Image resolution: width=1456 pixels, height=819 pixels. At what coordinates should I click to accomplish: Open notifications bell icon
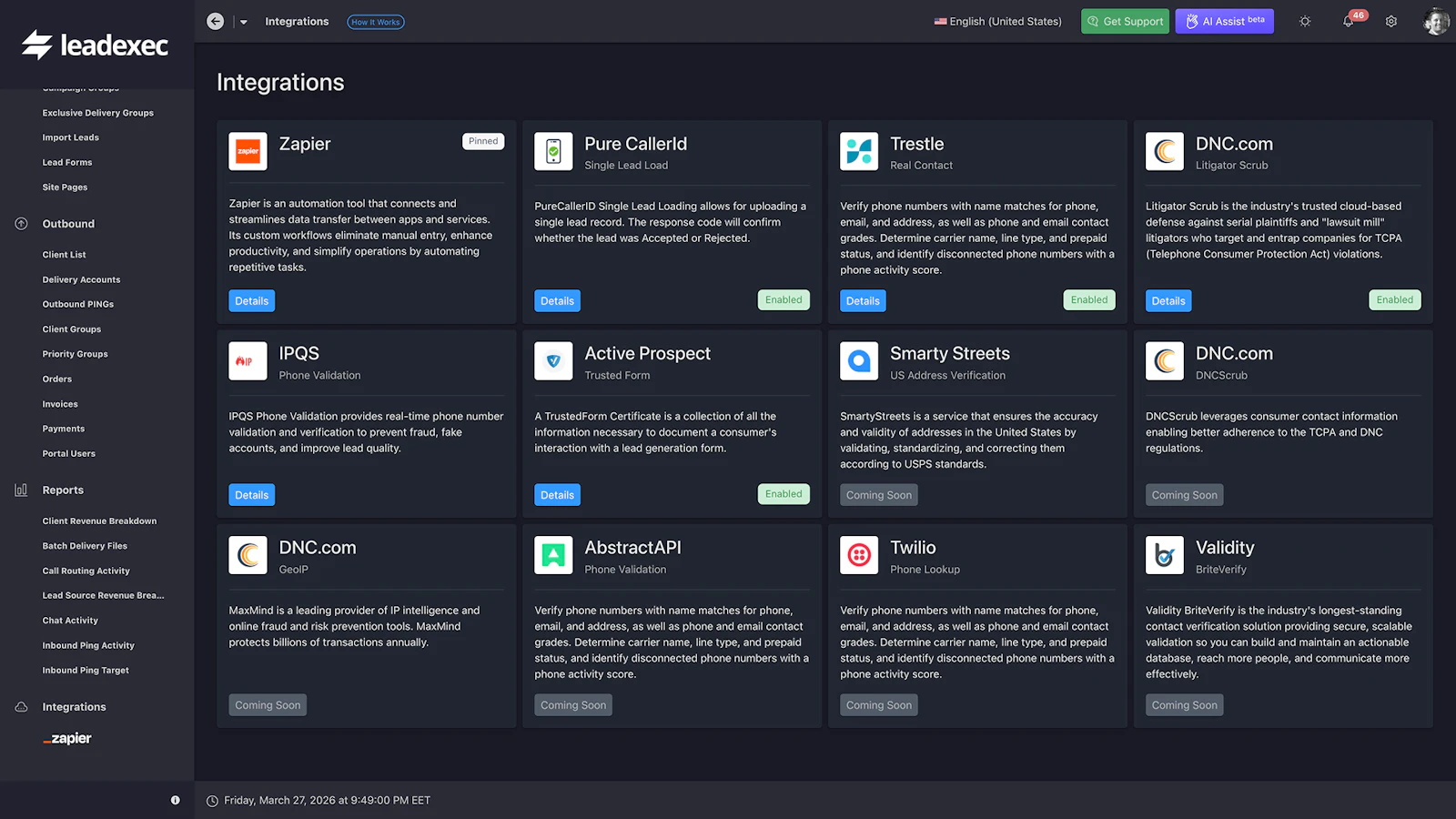coord(1348,22)
